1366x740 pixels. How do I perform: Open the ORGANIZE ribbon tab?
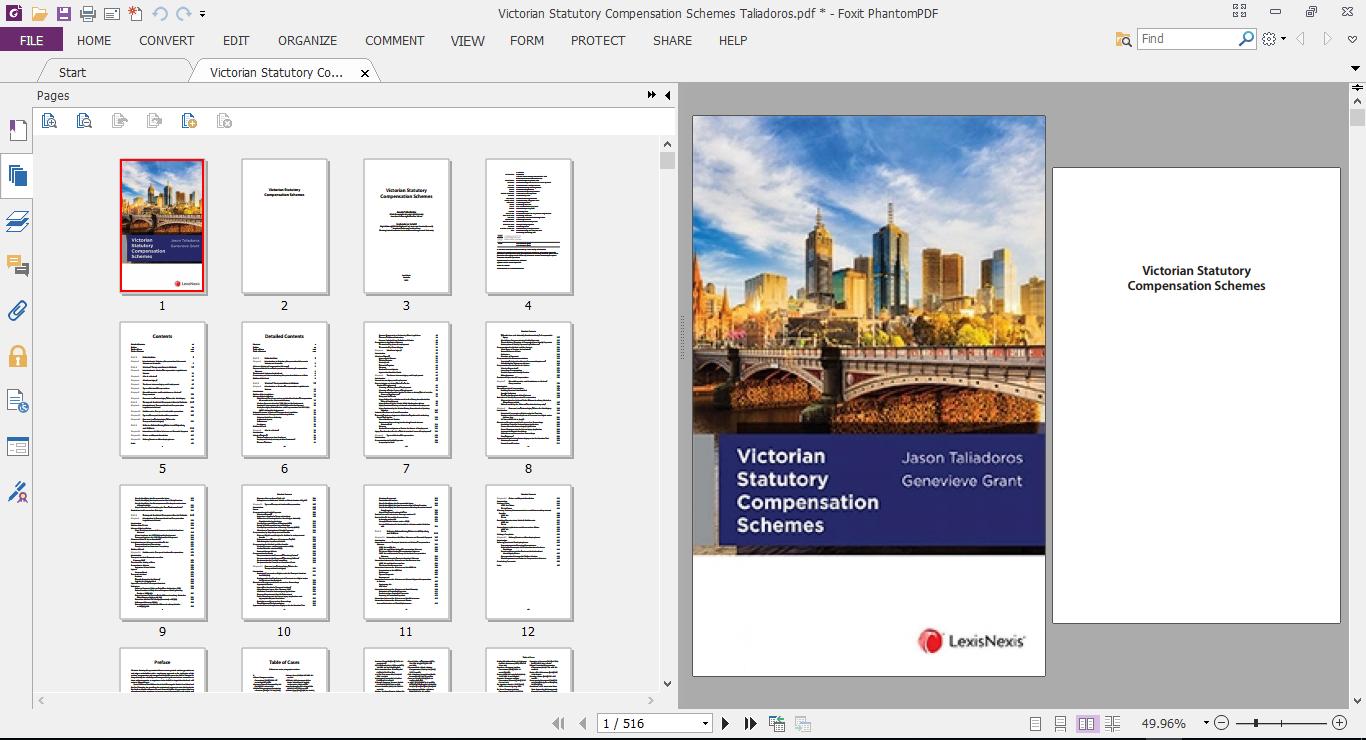(x=307, y=40)
